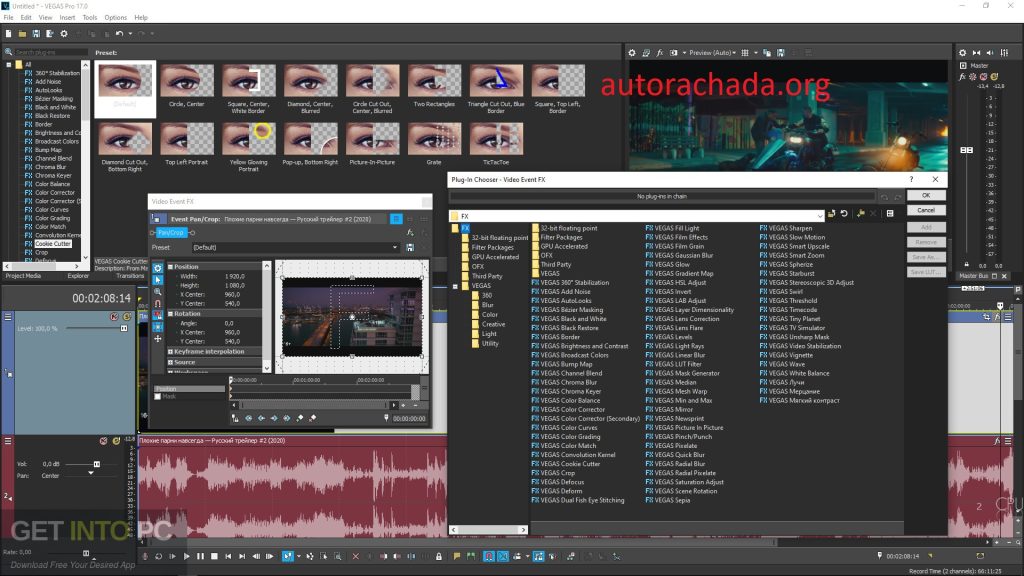Switch to the Project Media tab
The height and width of the screenshot is (576, 1024).
tap(24, 276)
